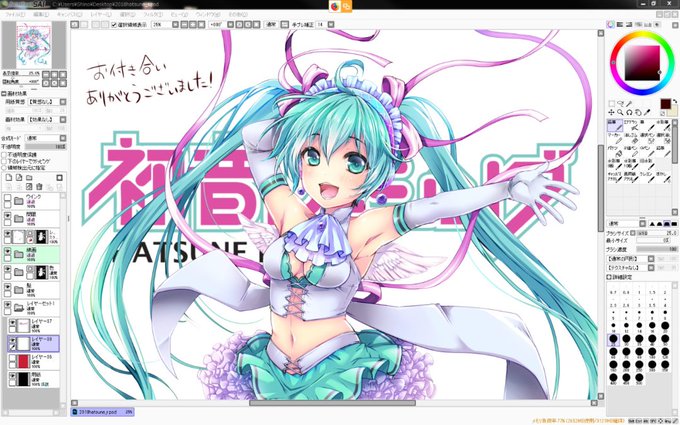Click the rotation angle field in toolbar
This screenshot has width=680, height=425.
[x=216, y=25]
